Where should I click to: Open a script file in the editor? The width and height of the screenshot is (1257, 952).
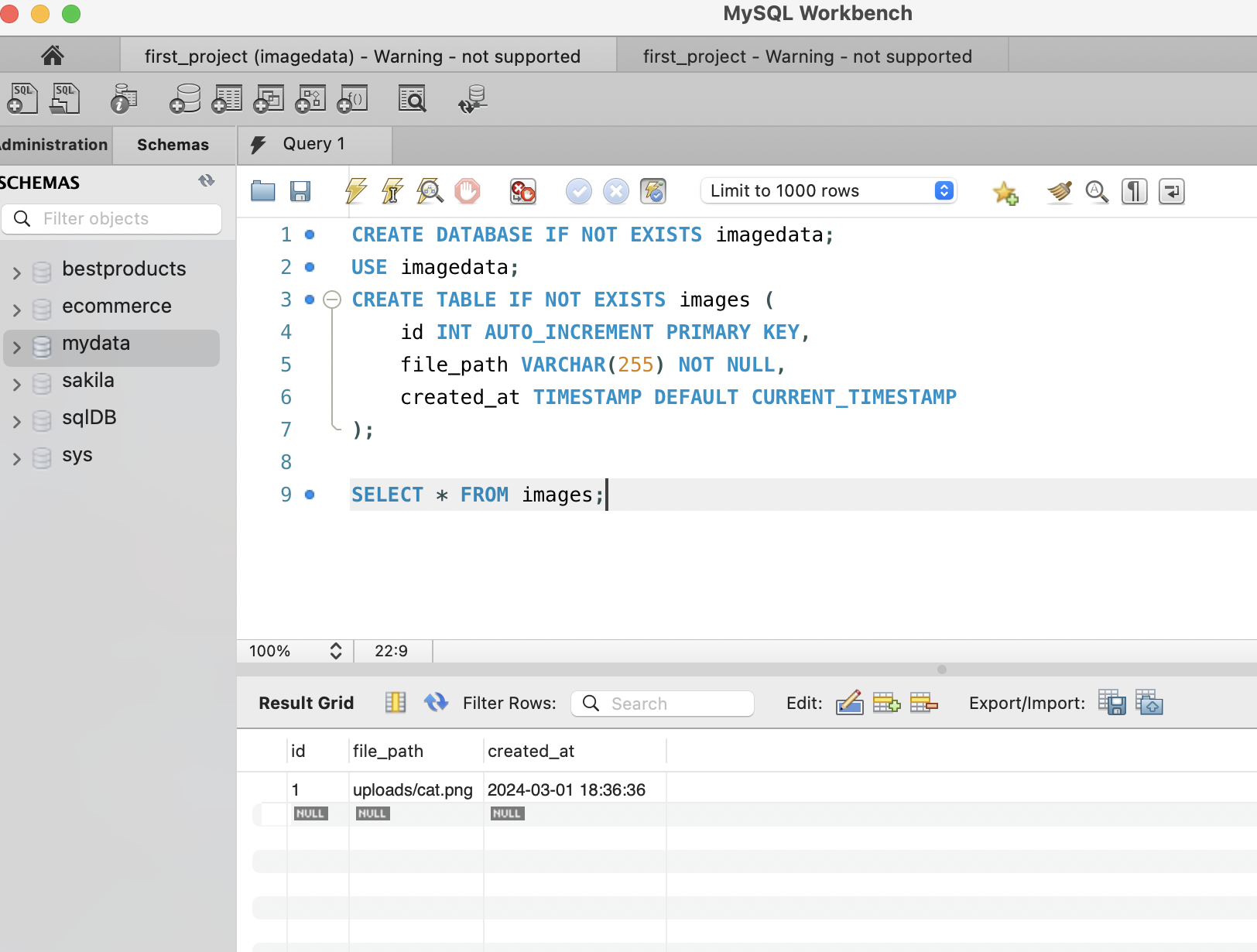[263, 191]
